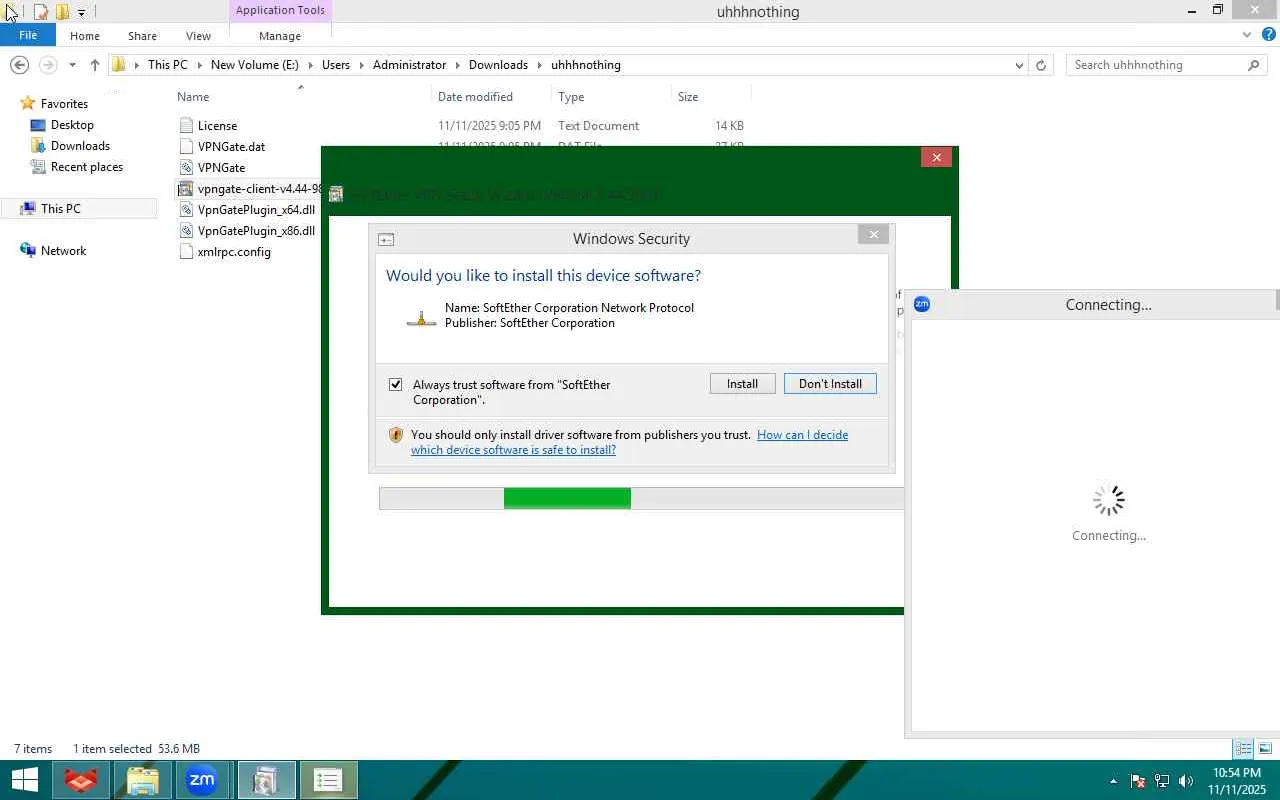
Task: Click Install in Windows Security dialog
Action: 742,384
